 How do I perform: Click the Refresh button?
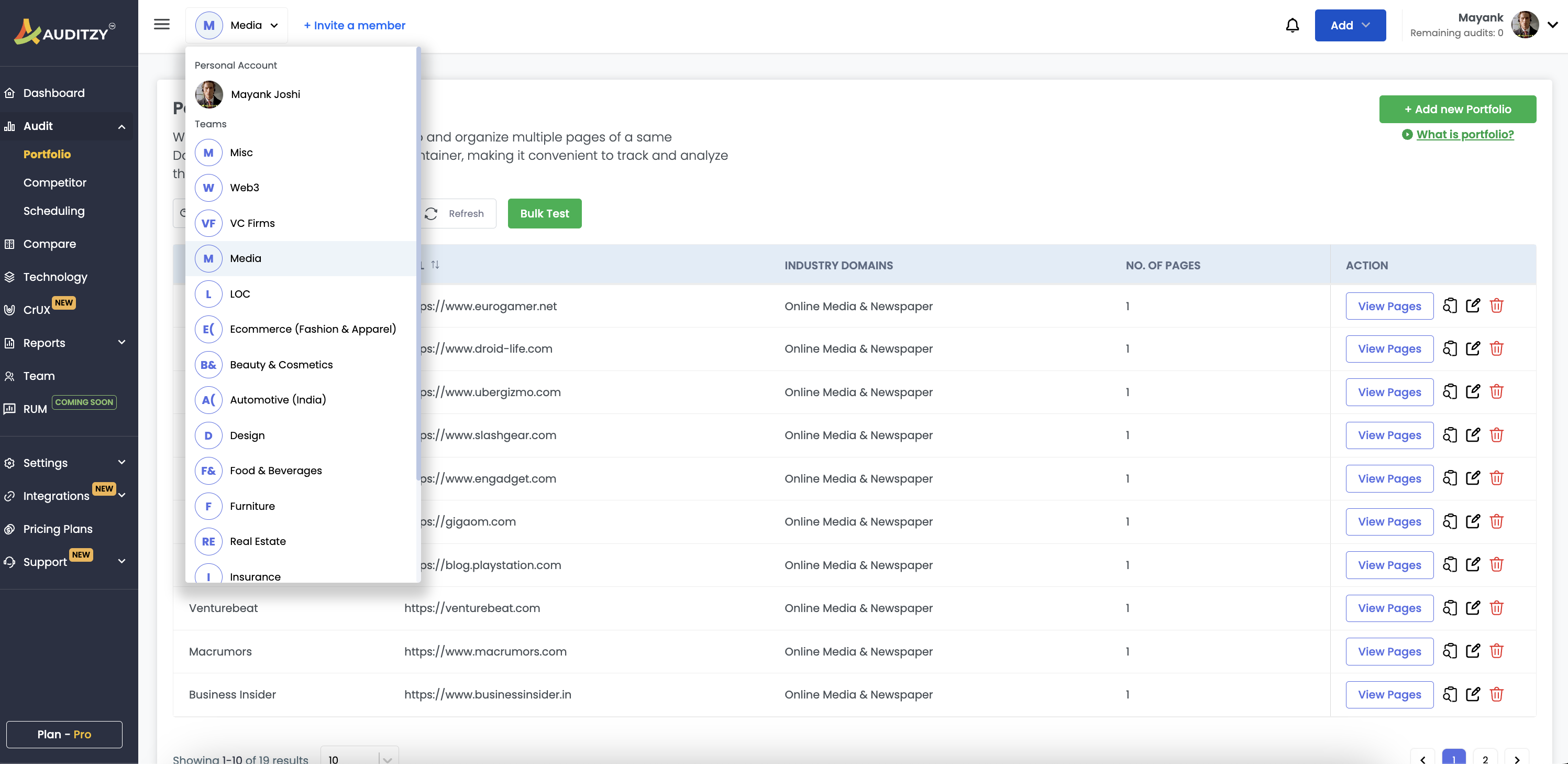coord(458,213)
